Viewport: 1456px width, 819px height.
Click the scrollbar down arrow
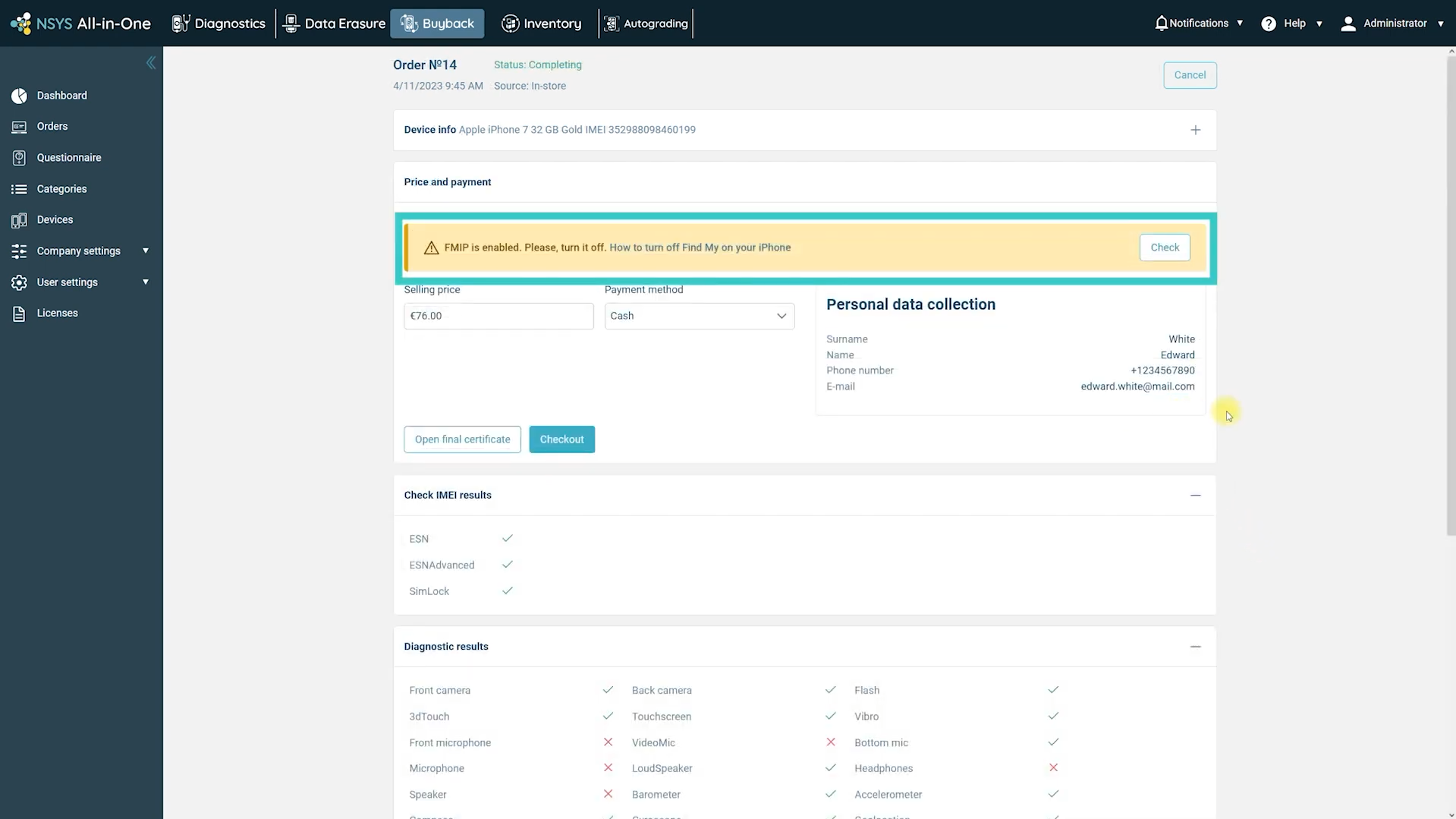tap(1450, 814)
